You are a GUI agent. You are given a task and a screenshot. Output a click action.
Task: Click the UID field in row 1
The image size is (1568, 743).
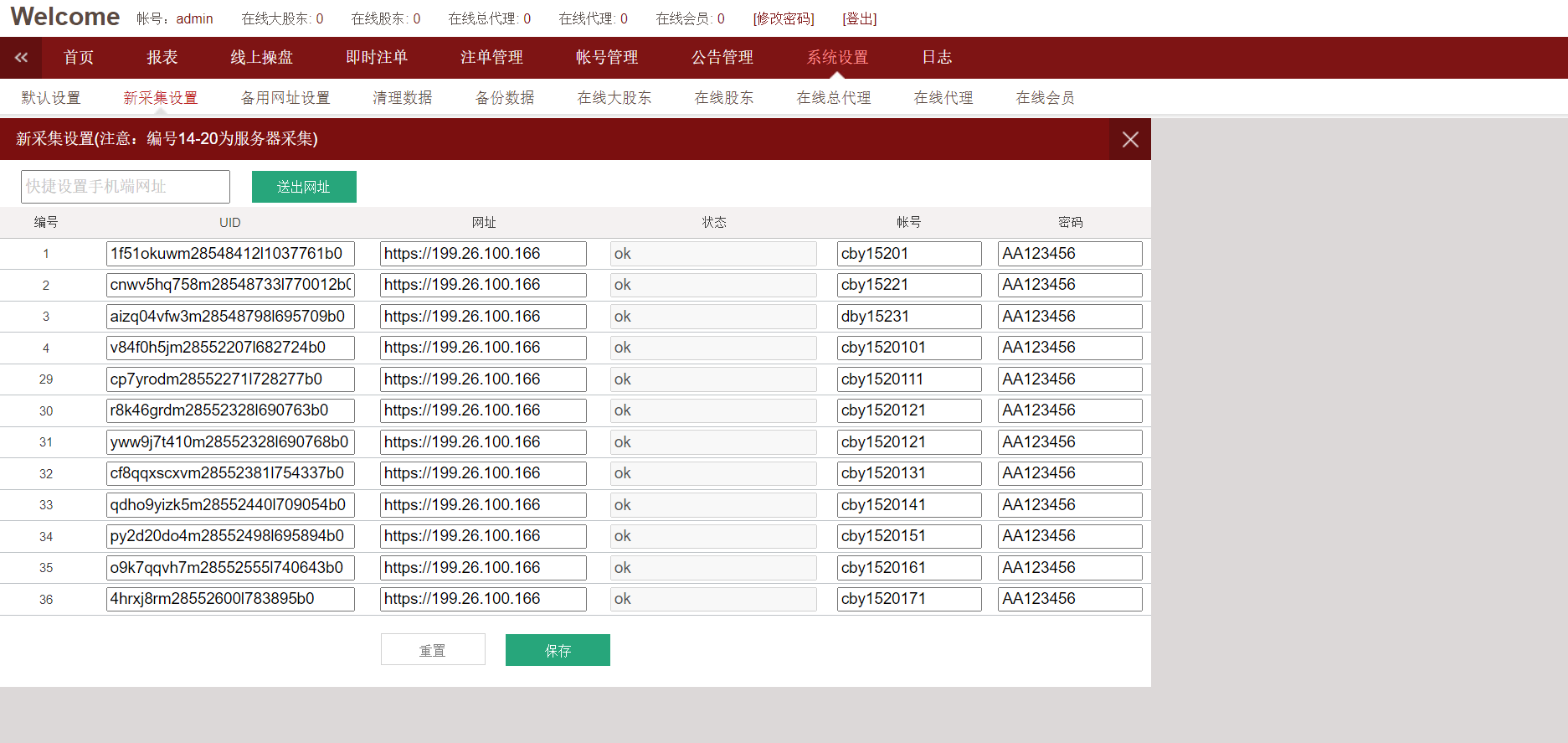click(x=230, y=254)
